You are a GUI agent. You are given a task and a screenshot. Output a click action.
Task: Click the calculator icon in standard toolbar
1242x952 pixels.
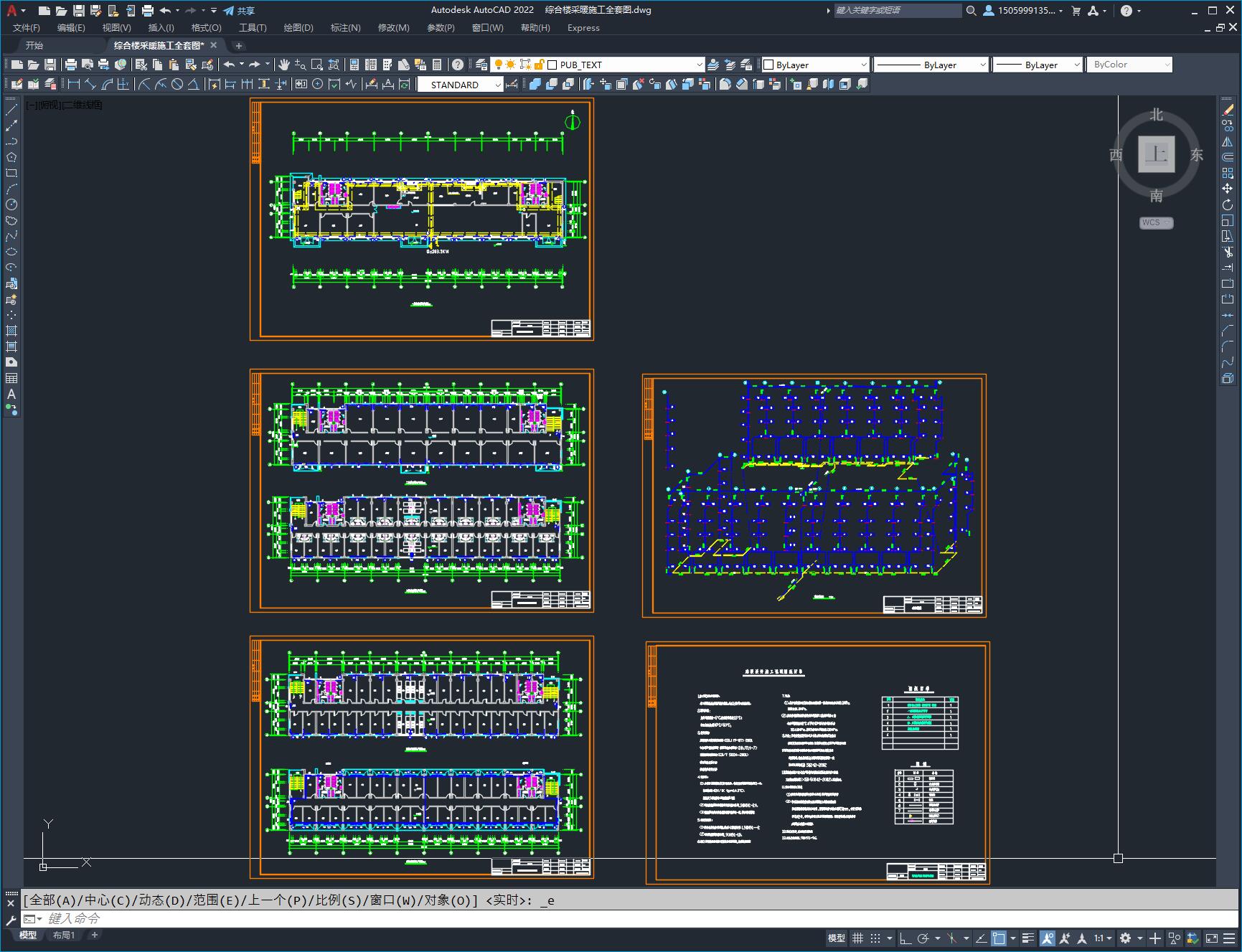437,65
